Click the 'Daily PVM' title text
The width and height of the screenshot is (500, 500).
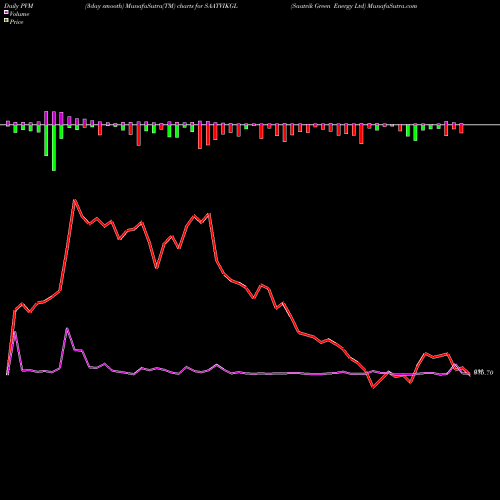[19, 6]
